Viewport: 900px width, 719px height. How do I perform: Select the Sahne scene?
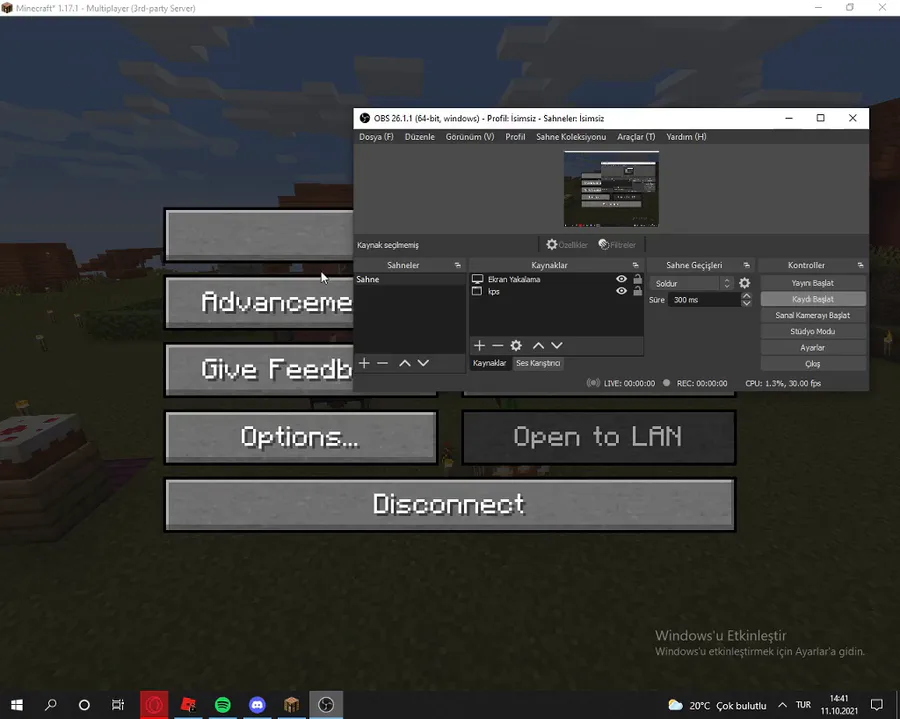tap(409, 279)
